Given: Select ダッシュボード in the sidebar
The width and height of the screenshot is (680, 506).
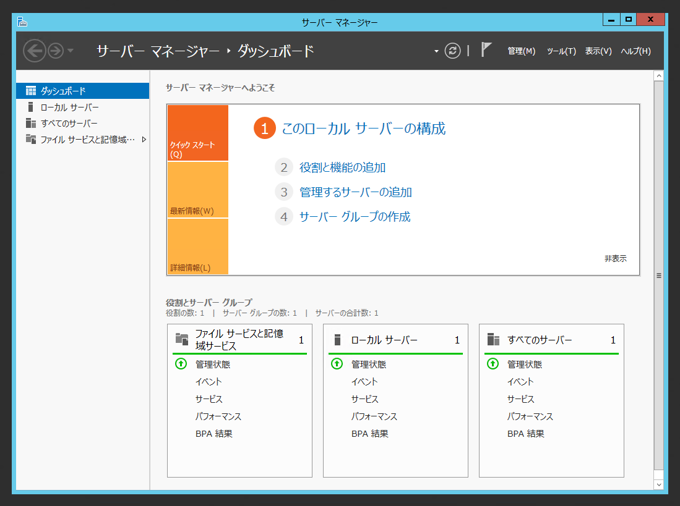Looking at the screenshot, I should [82, 91].
